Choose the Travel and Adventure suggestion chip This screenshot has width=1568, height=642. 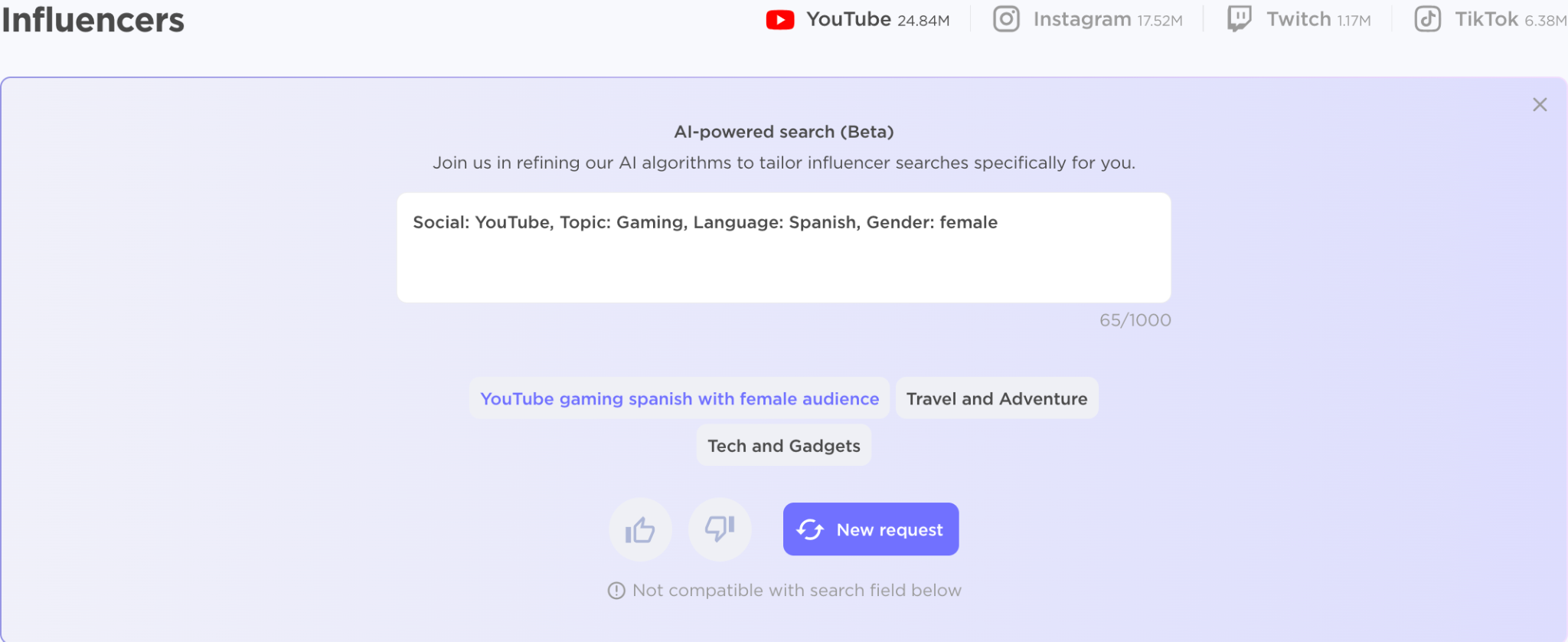996,399
